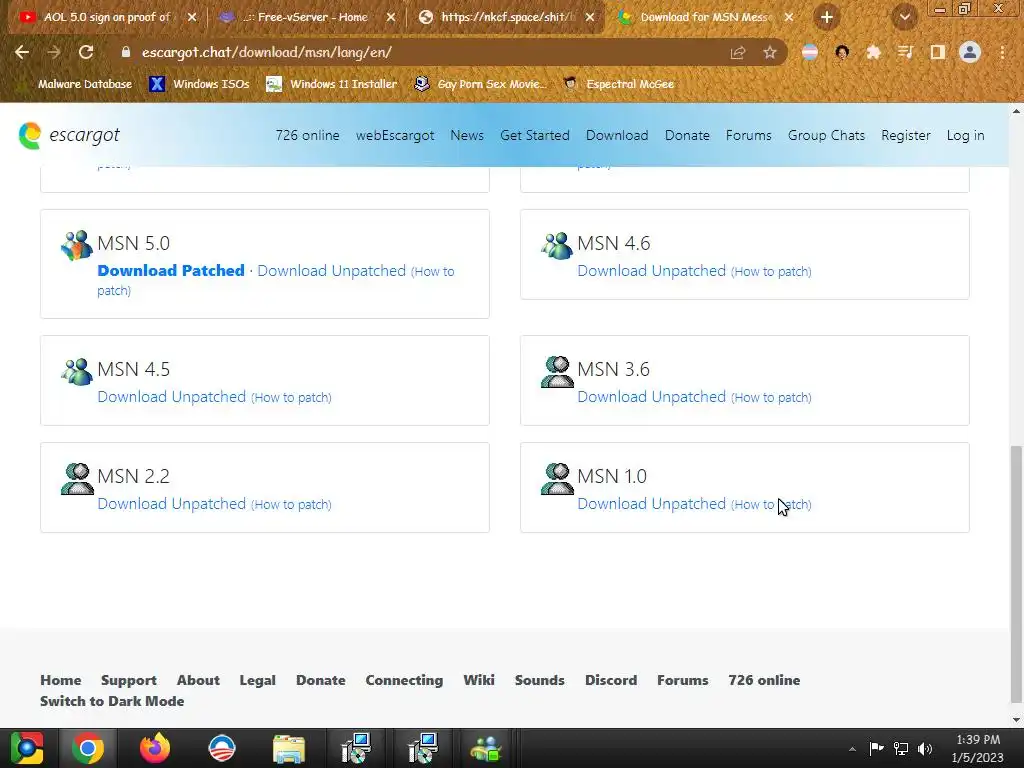Viewport: 1024px width, 768px height.
Task: Open the Discord footer link
Action: pyautogui.click(x=611, y=680)
